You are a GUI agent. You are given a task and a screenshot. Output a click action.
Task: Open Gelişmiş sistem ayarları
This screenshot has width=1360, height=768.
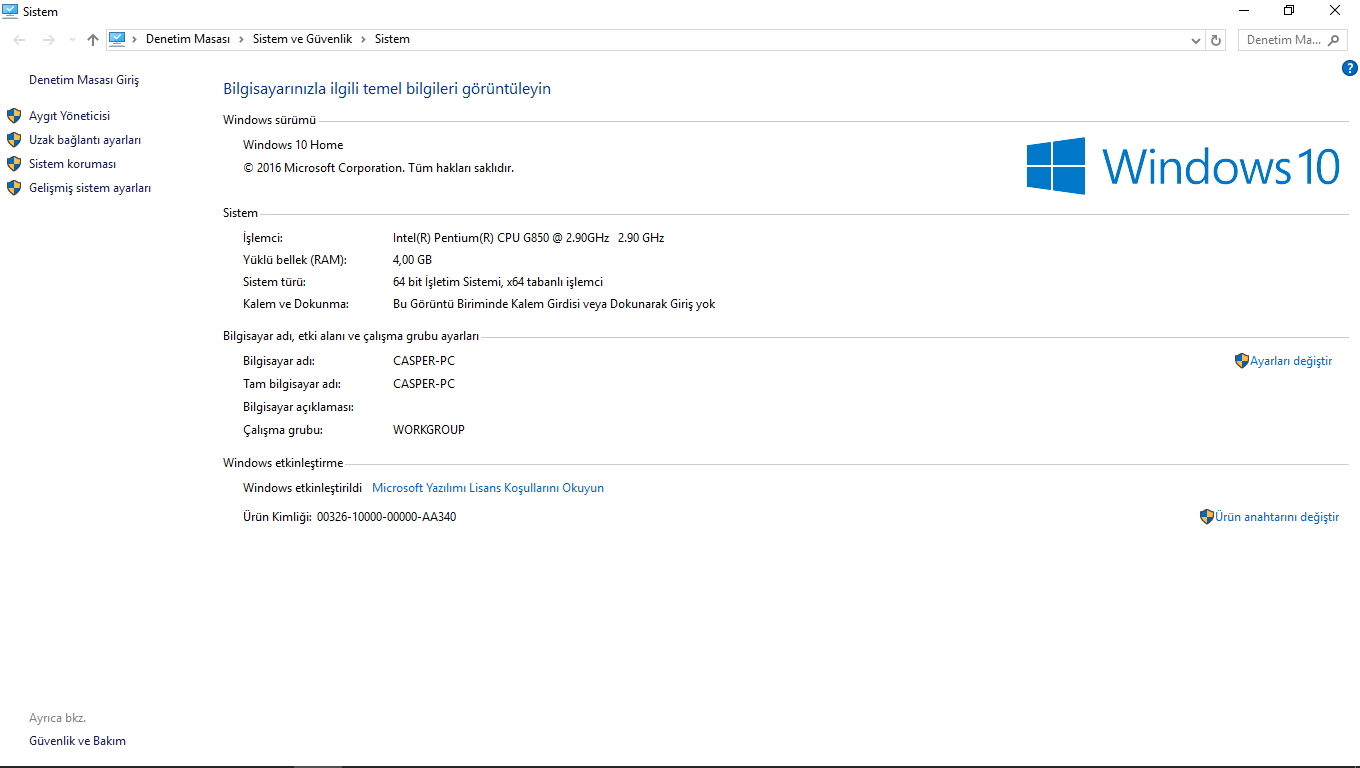(90, 188)
